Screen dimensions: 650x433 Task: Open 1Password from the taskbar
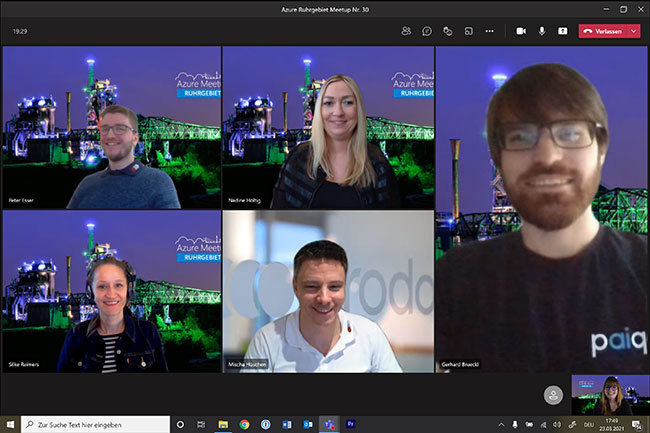pos(266,424)
